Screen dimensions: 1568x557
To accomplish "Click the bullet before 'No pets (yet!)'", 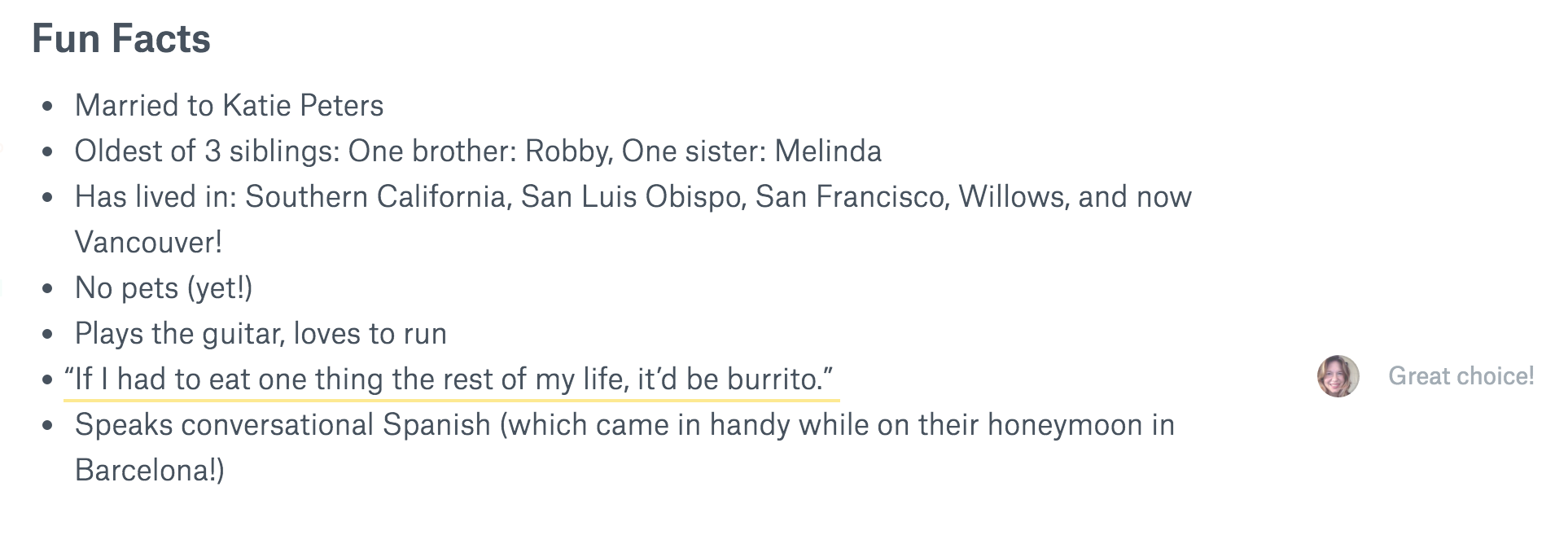I will (x=49, y=289).
